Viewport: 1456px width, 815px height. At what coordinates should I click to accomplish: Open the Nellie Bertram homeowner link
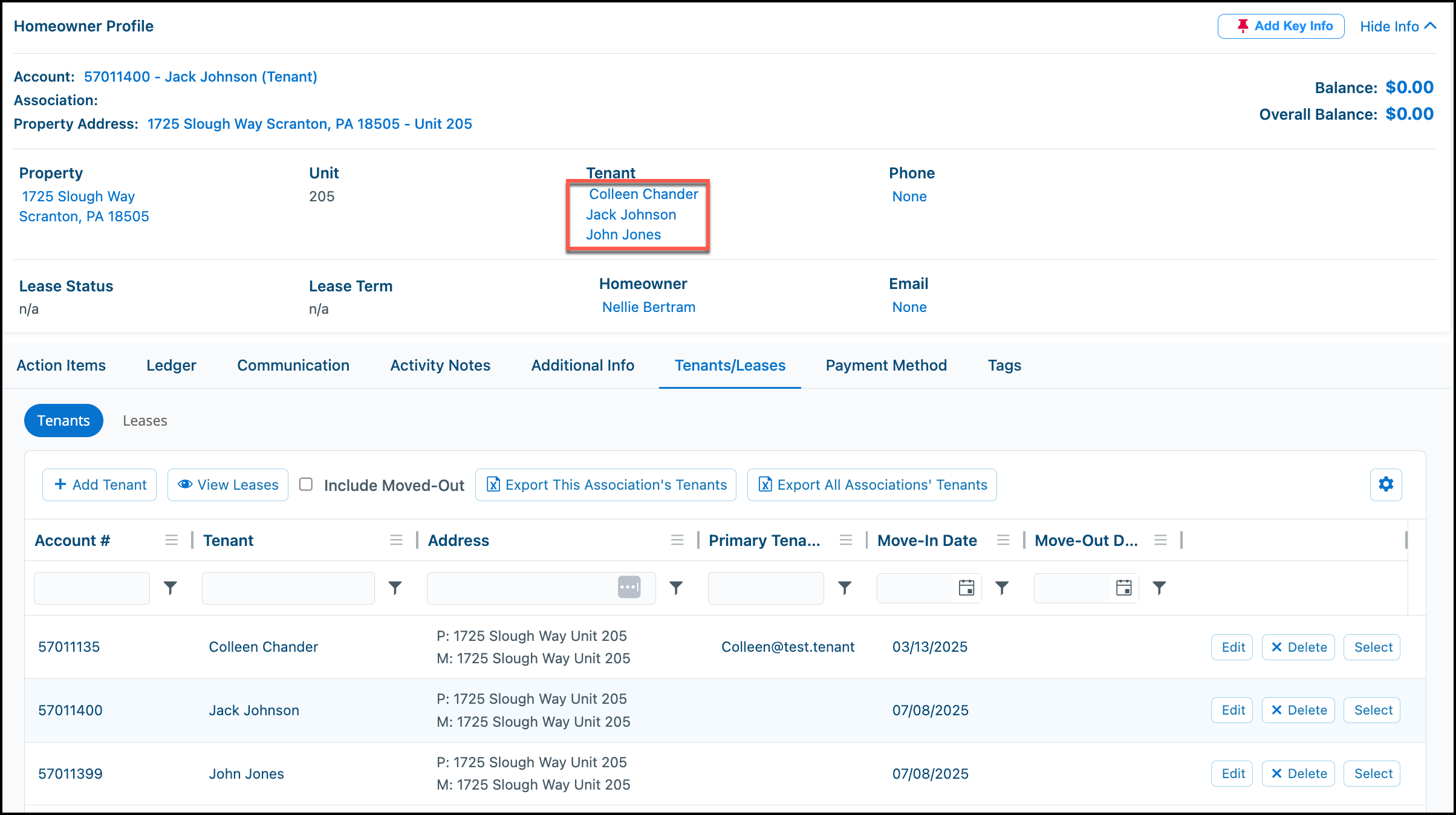point(649,307)
